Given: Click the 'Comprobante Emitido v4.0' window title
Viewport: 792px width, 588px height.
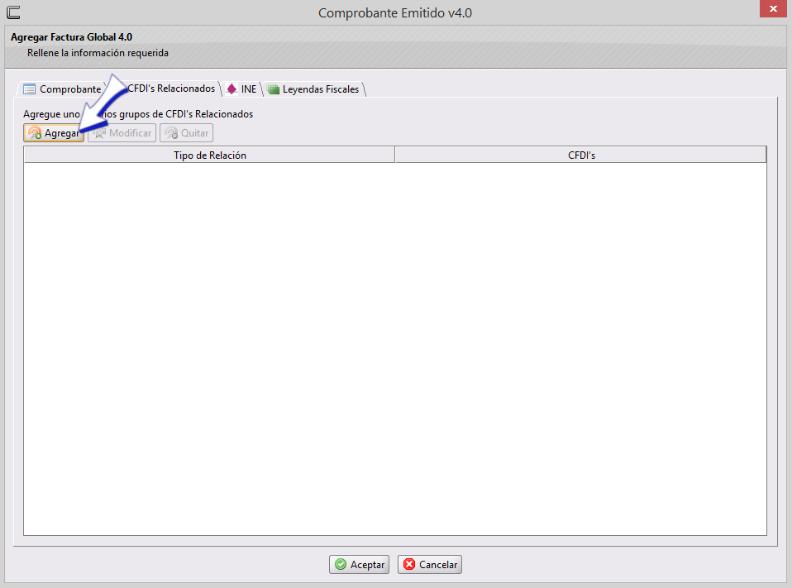Looking at the screenshot, I should (395, 13).
